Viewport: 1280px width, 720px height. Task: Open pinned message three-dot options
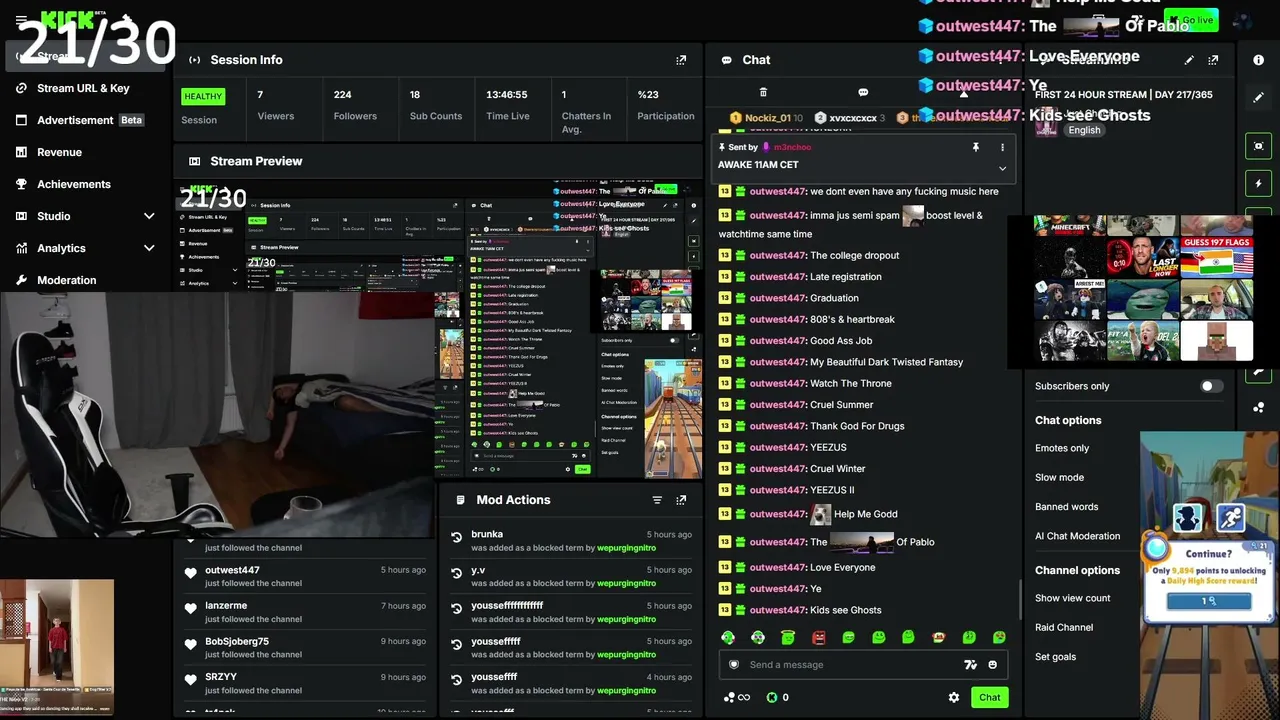pos(1002,147)
